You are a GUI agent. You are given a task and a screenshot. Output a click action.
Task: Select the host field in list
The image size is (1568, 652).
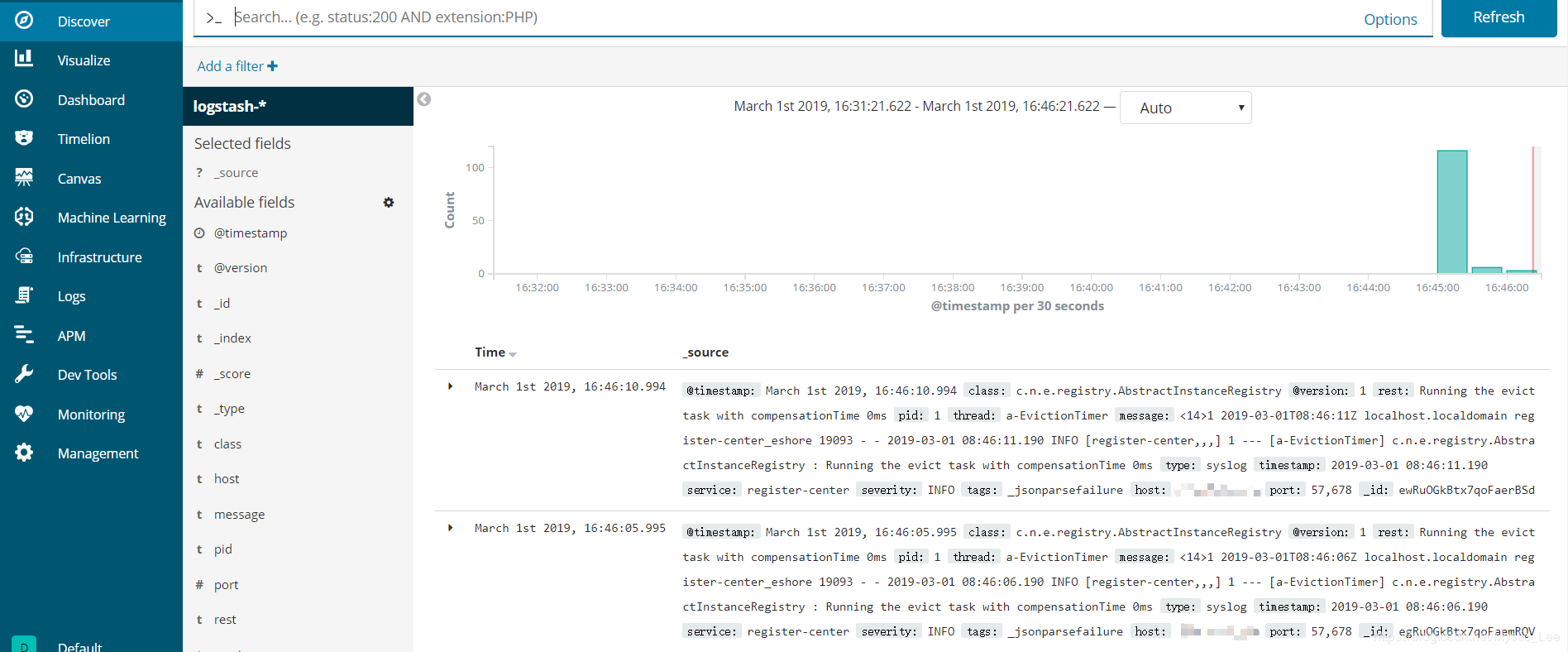[x=227, y=479]
